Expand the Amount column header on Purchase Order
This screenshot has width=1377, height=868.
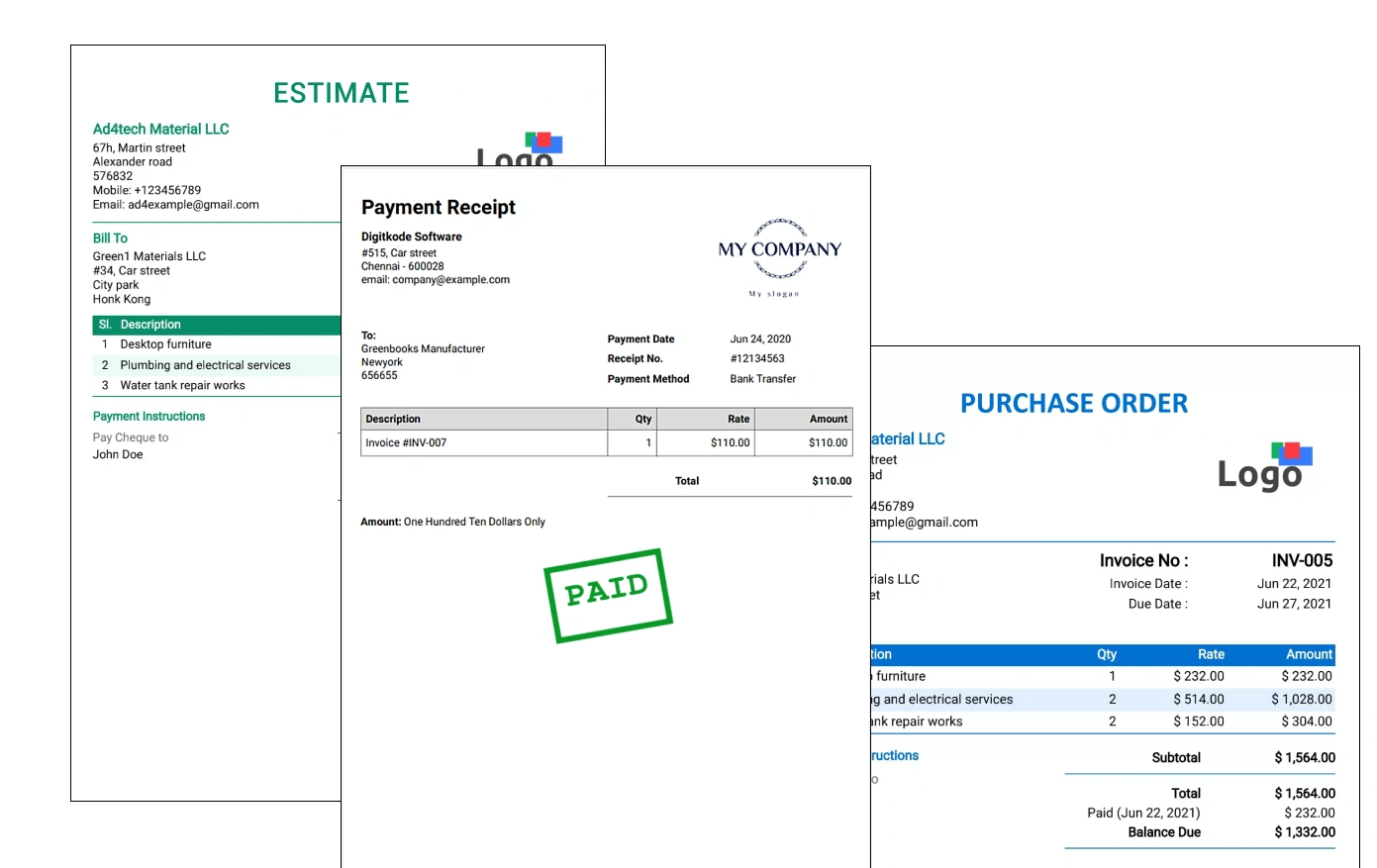[1309, 654]
